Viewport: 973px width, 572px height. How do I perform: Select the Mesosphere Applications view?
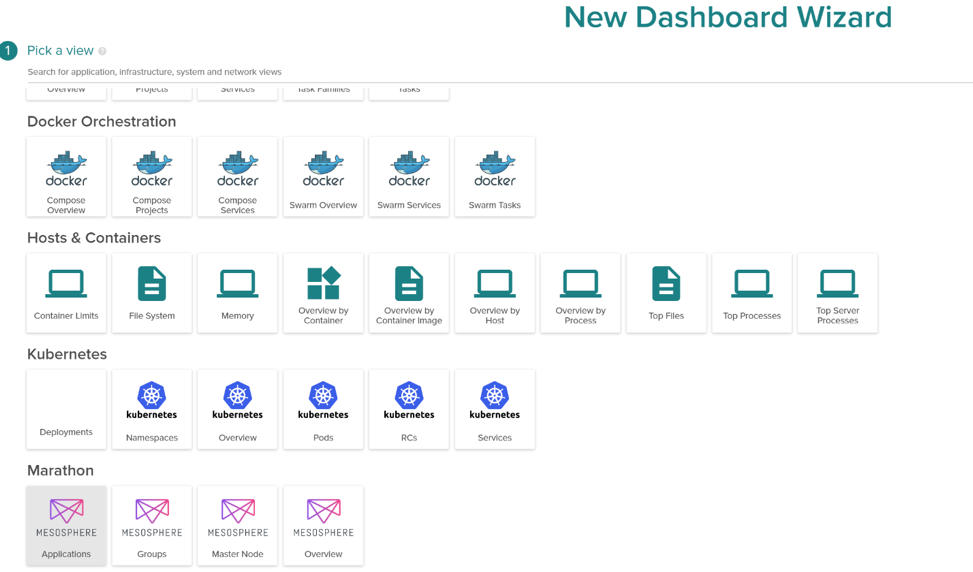coord(66,525)
